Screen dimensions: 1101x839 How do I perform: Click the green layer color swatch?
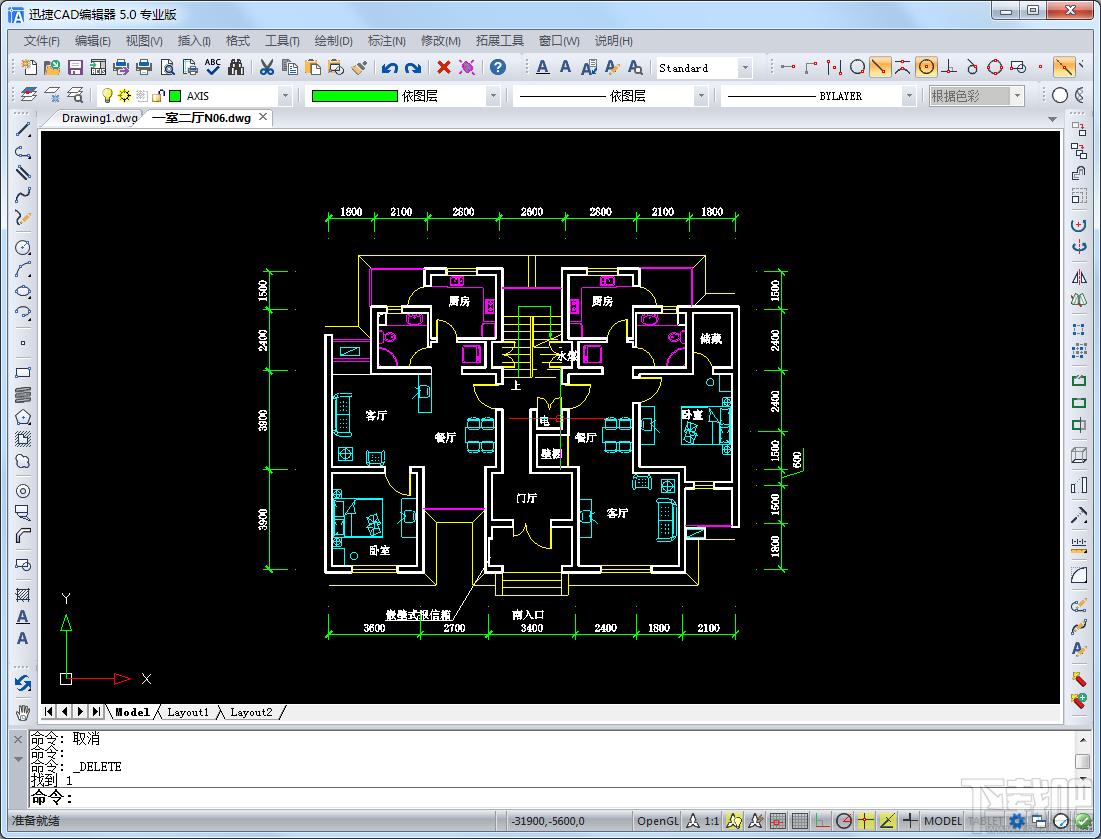(176, 95)
